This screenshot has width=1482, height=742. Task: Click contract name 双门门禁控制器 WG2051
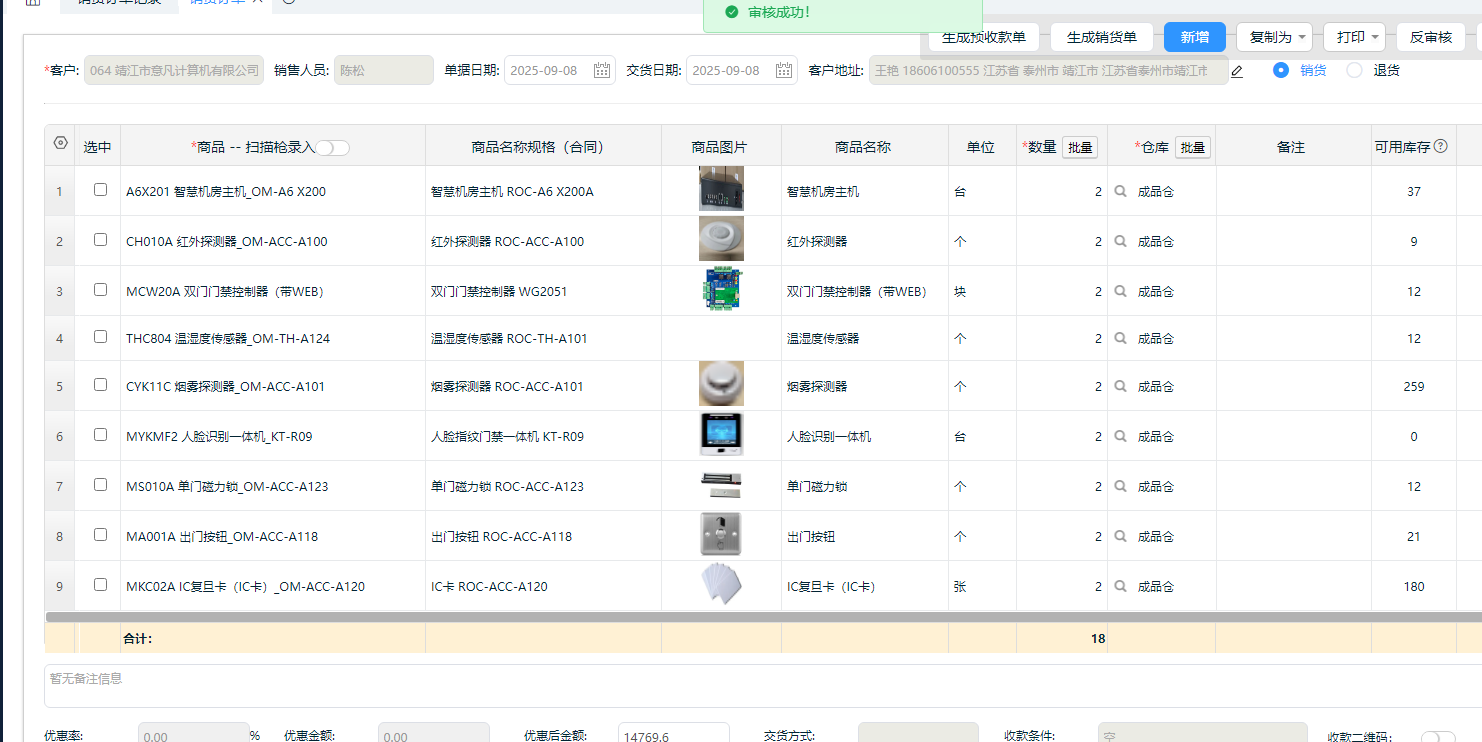coord(499,291)
